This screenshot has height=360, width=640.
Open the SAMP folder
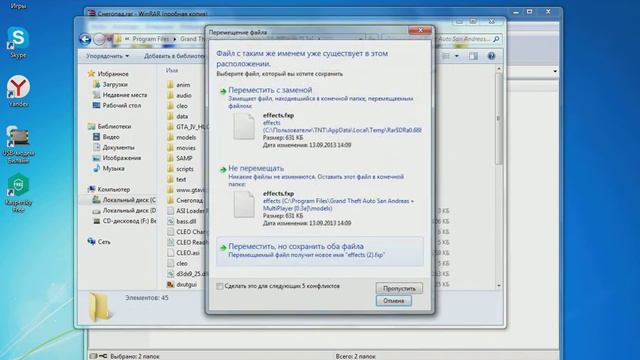pyautogui.click(x=180, y=158)
